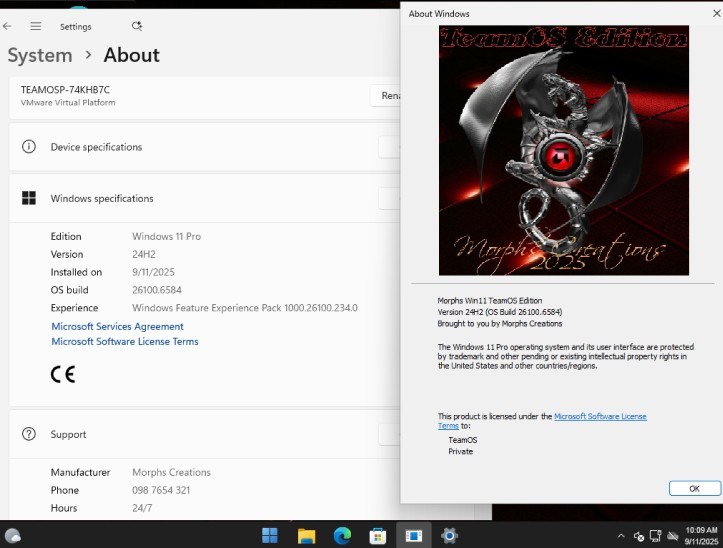The image size is (723, 548).
Task: Click the muted volume tray icon
Action: pyautogui.click(x=639, y=536)
